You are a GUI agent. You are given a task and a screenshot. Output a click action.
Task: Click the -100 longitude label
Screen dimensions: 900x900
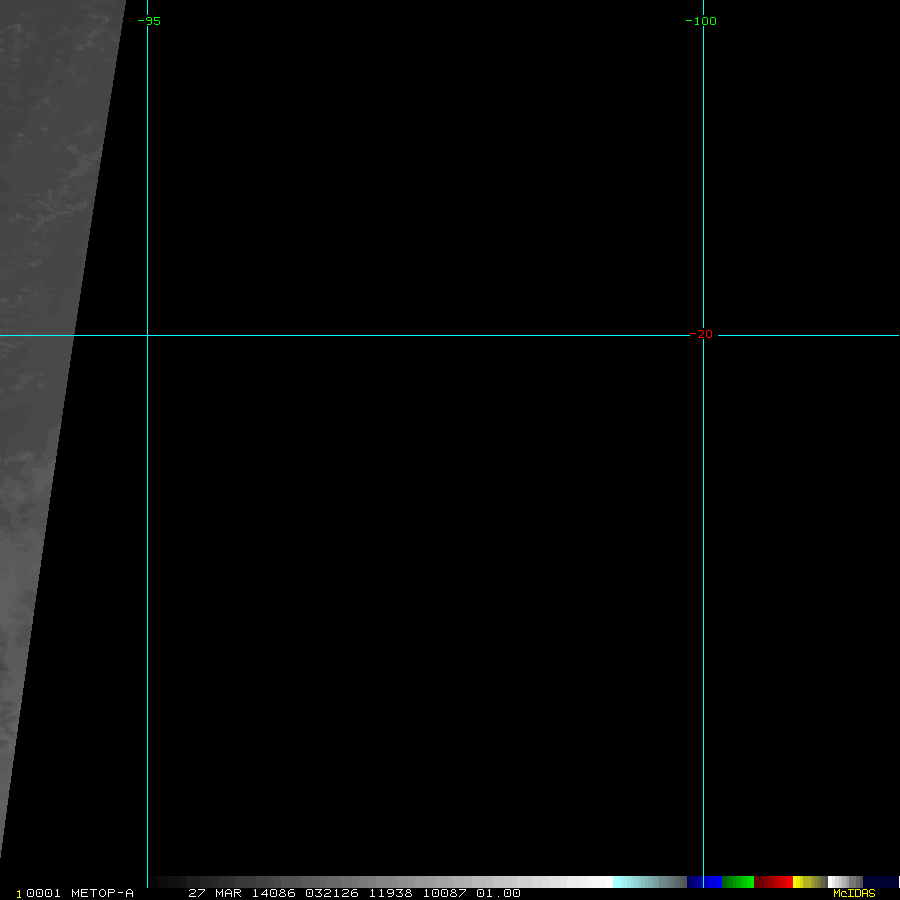tap(701, 21)
